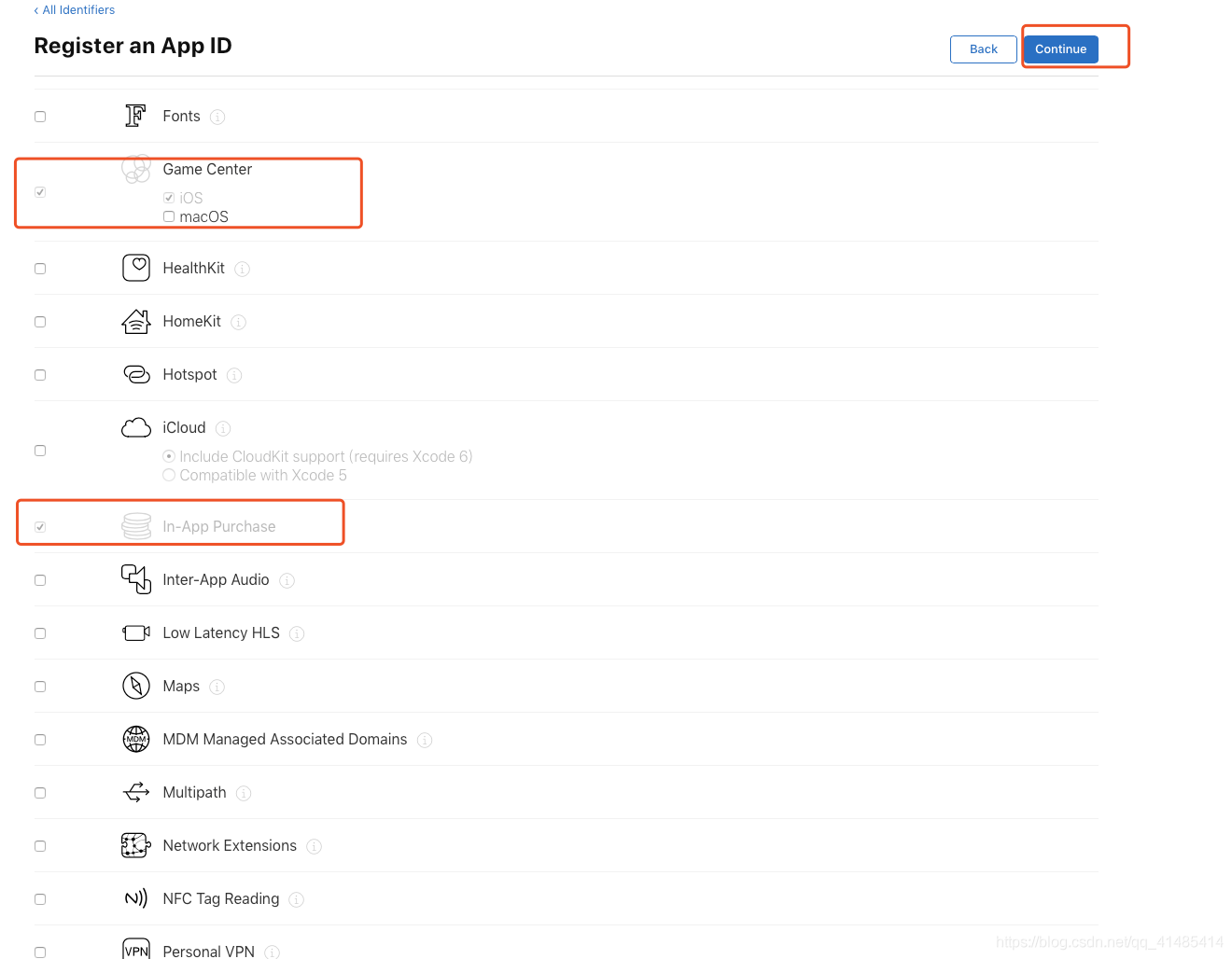The image size is (1232, 959).
Task: Click the Fonts capability icon
Action: (135, 116)
